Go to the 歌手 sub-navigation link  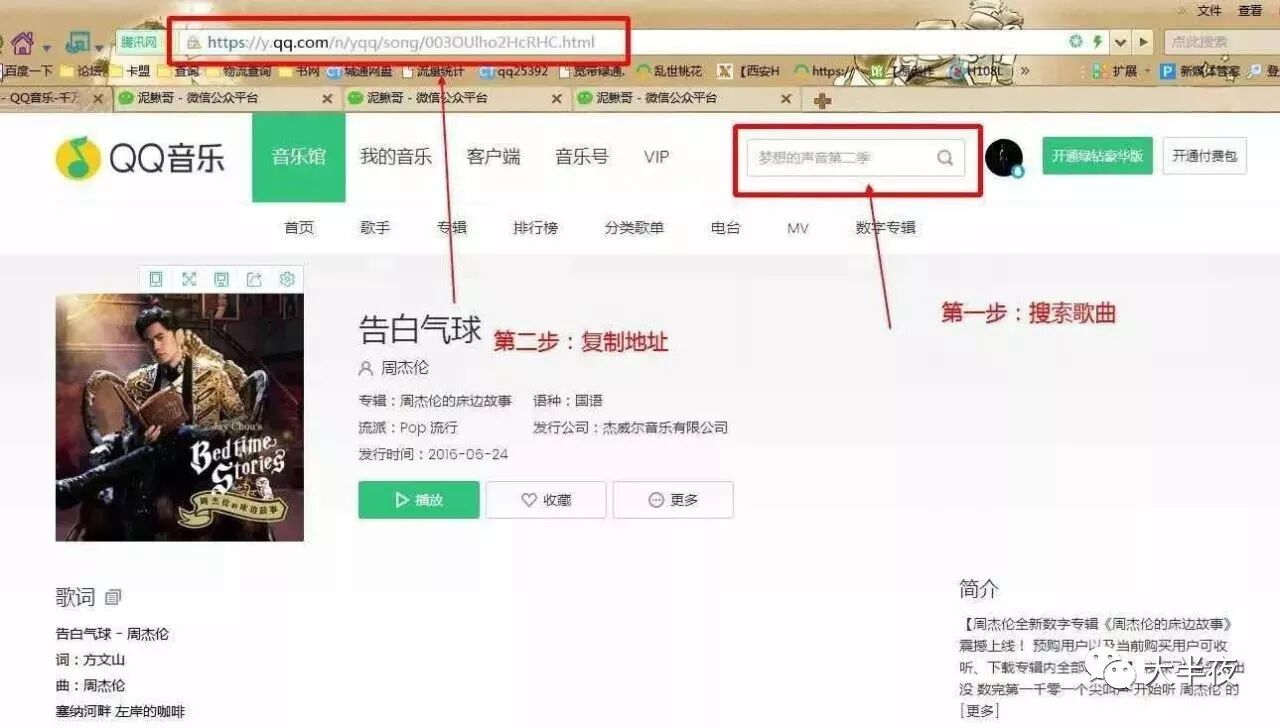click(375, 228)
